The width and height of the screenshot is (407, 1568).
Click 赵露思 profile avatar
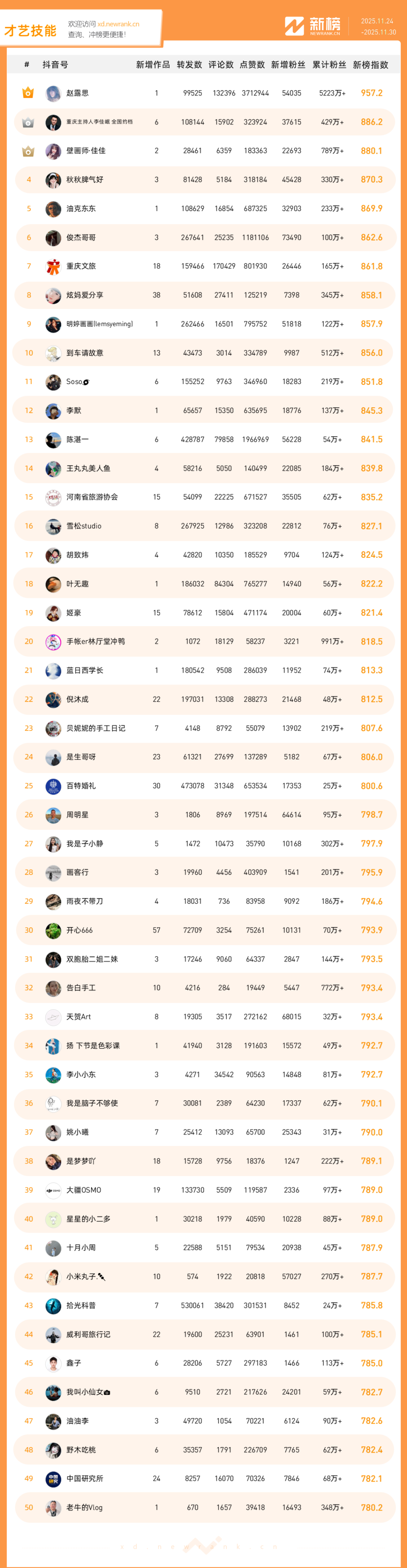click(53, 93)
